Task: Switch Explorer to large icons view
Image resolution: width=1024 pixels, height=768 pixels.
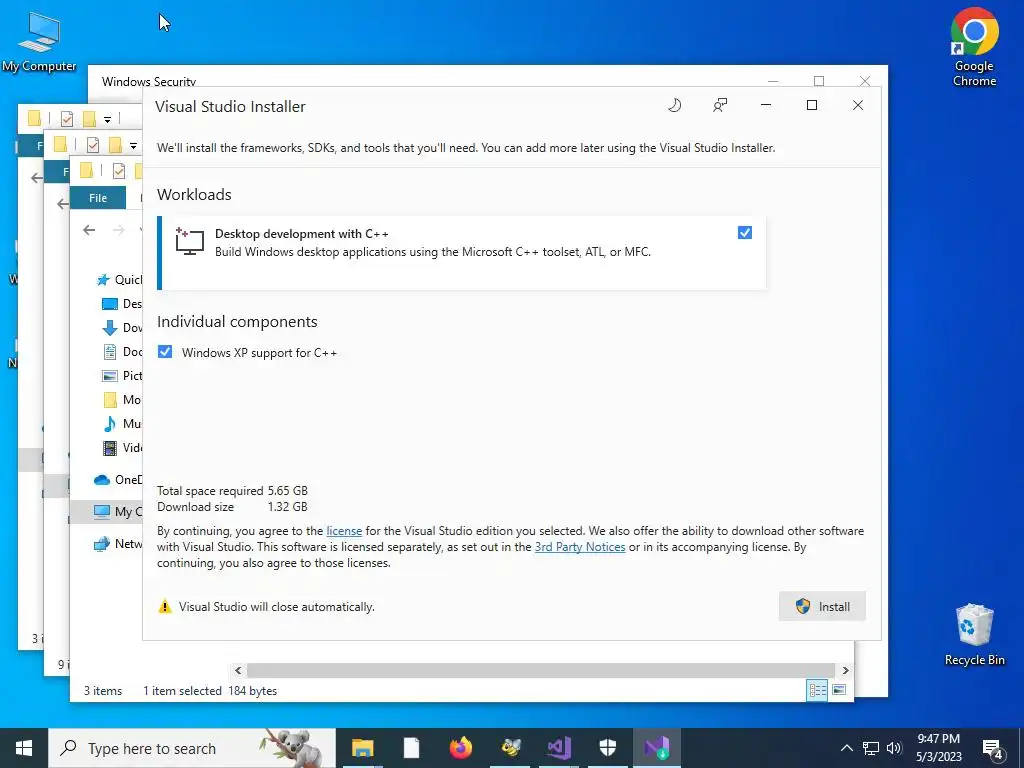Action: tap(839, 690)
